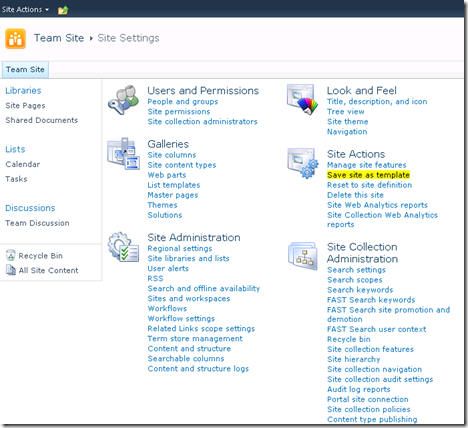Open Search and offline availability
The height and width of the screenshot is (428, 468).
(204, 288)
